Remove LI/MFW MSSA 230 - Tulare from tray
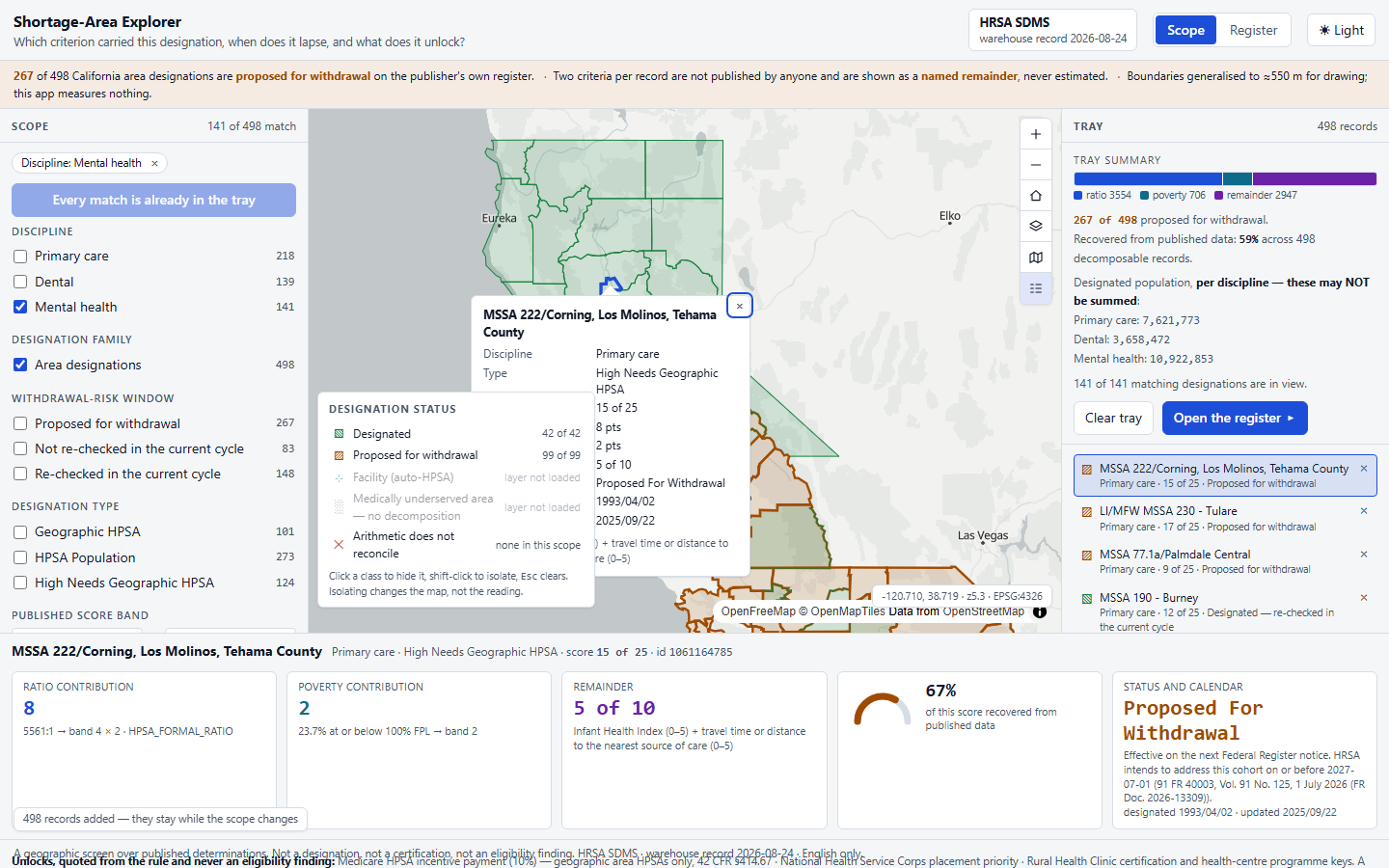This screenshot has width=1389, height=868. [x=1364, y=511]
